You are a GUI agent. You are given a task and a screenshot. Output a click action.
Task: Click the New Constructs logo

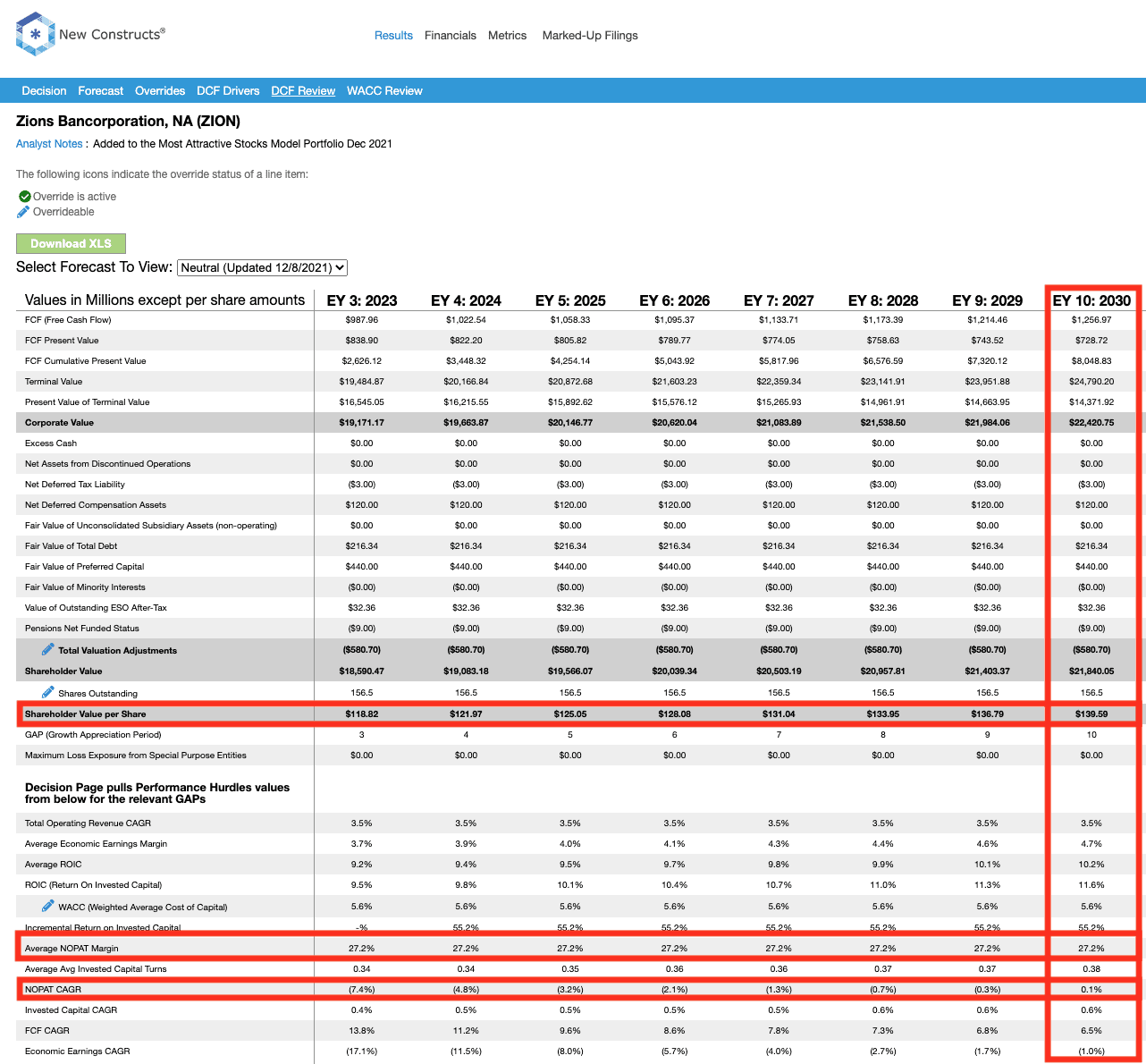[x=90, y=35]
